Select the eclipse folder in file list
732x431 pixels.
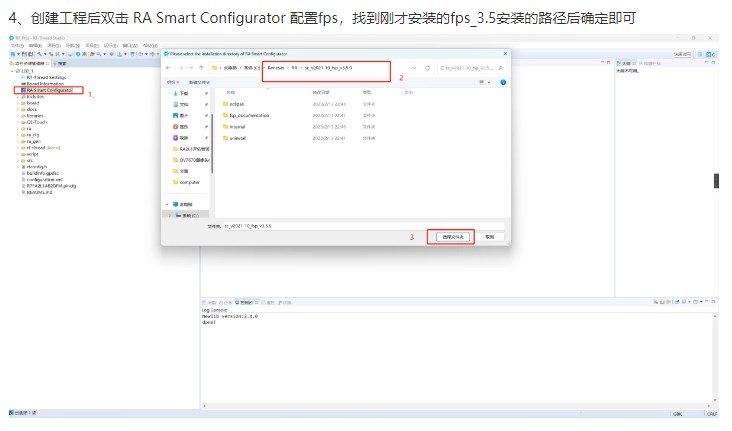pyautogui.click(x=233, y=104)
